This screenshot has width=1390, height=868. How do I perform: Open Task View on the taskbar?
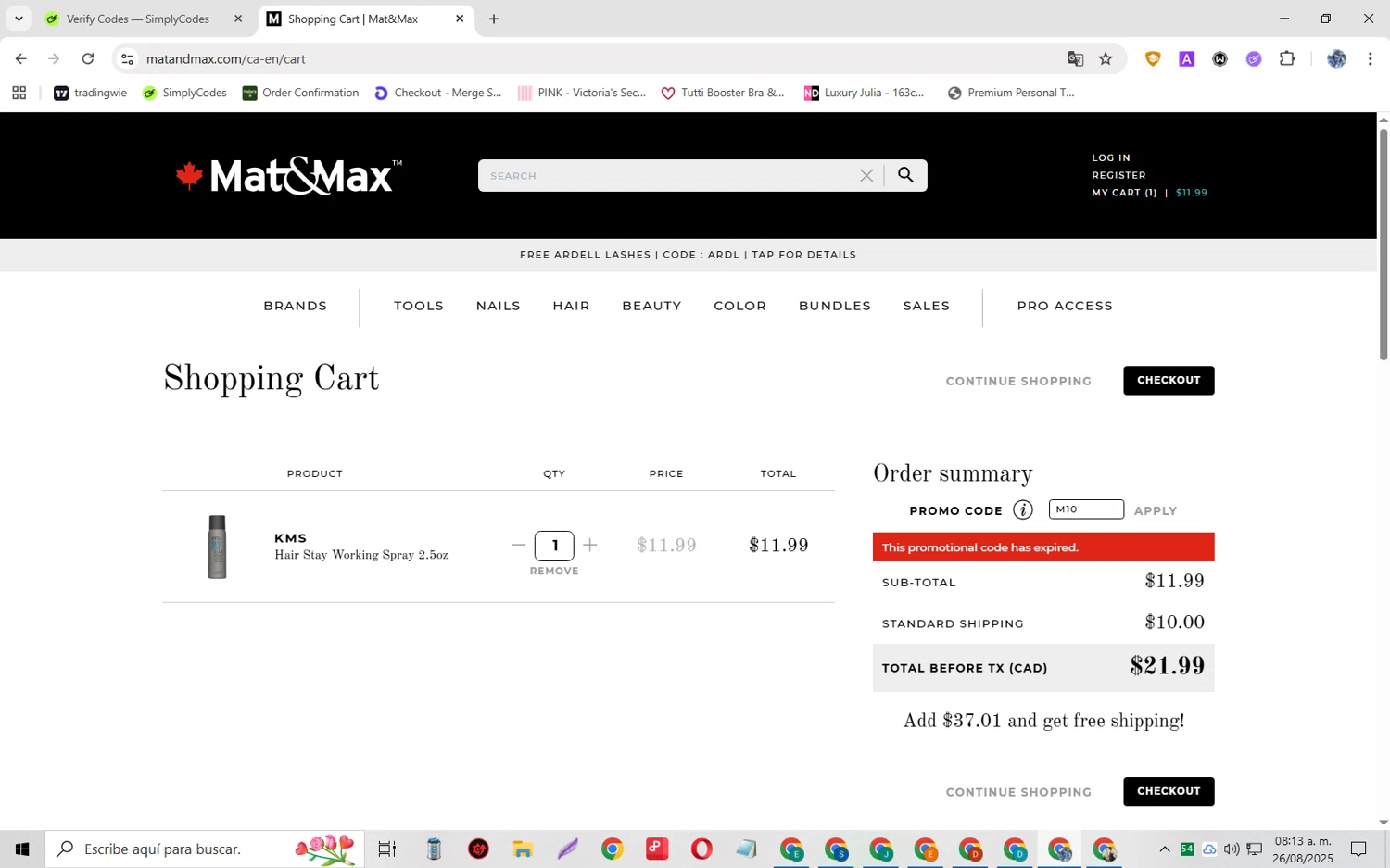(x=387, y=849)
